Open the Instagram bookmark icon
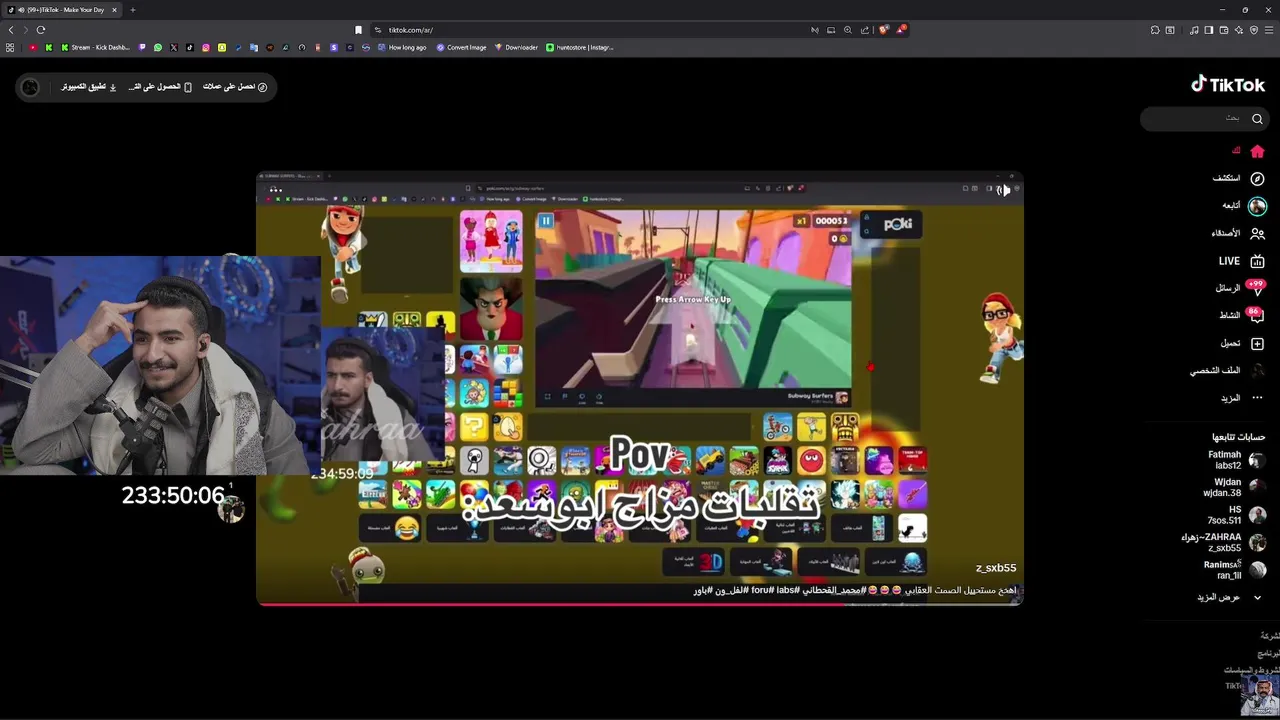 click(x=206, y=47)
